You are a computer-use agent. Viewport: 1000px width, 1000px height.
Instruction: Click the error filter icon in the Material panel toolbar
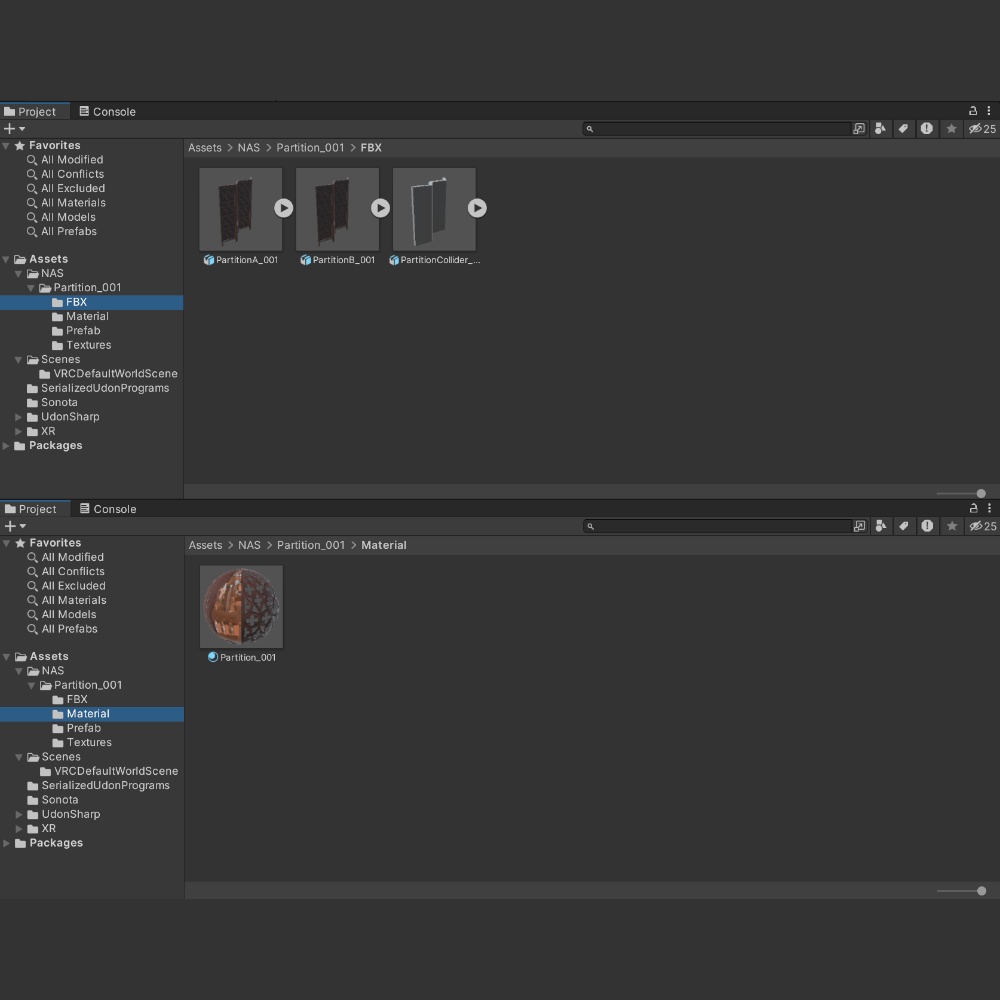(927, 526)
